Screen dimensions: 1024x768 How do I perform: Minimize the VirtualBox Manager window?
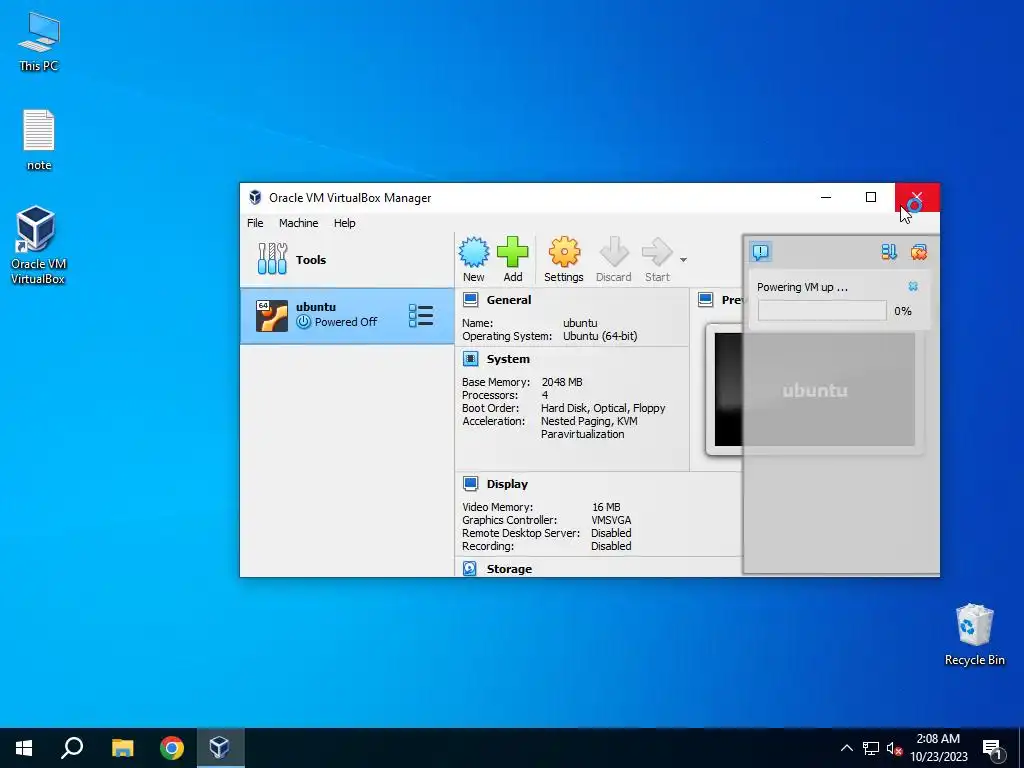click(x=826, y=197)
